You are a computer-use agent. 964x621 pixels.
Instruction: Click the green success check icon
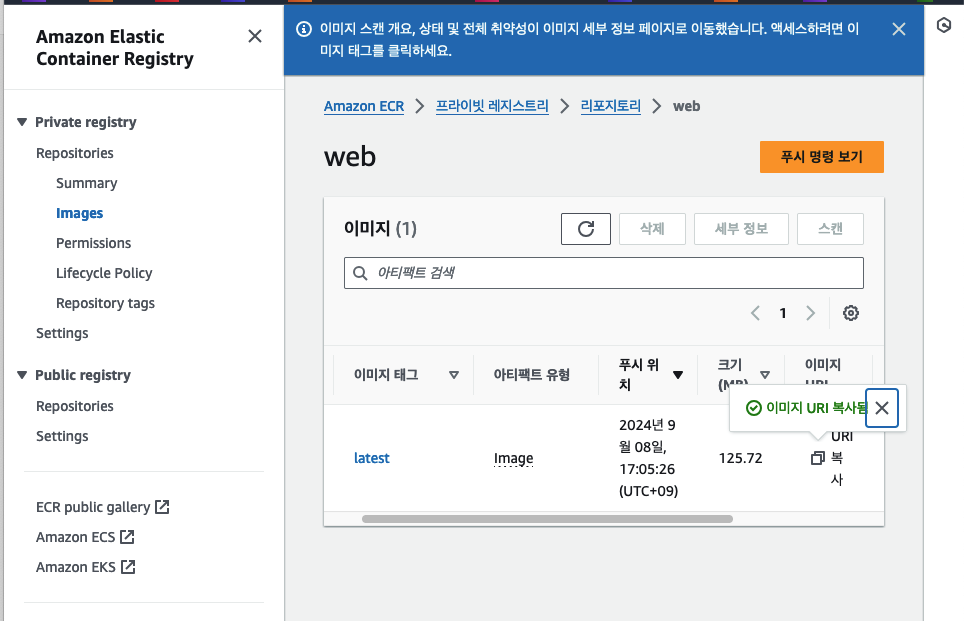(753, 408)
